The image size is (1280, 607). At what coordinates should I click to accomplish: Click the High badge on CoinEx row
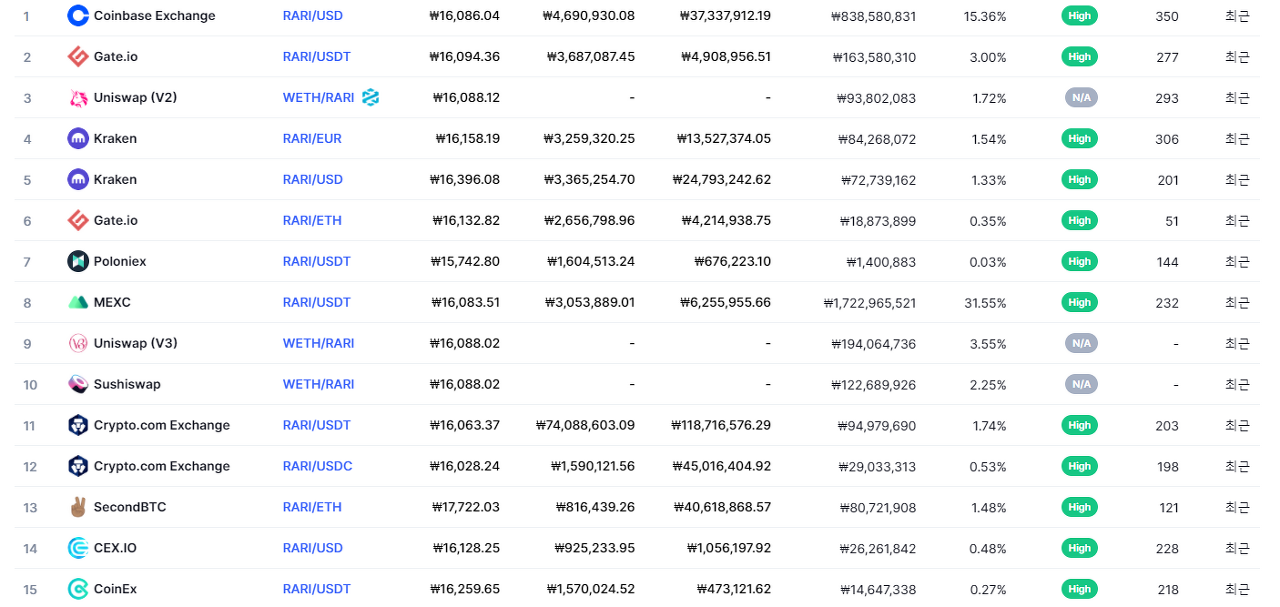(1080, 590)
